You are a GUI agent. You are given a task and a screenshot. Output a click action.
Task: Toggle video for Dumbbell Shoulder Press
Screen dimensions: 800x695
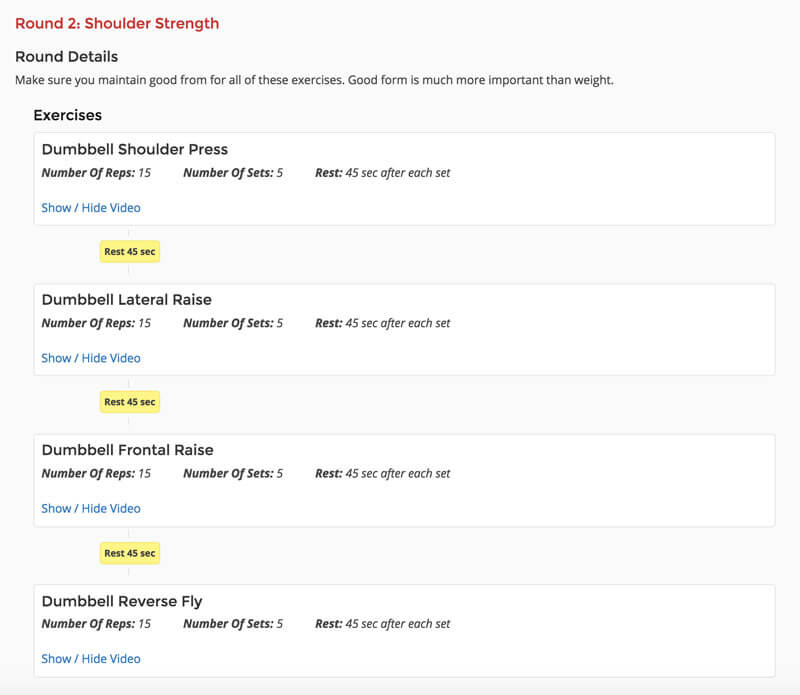91,208
